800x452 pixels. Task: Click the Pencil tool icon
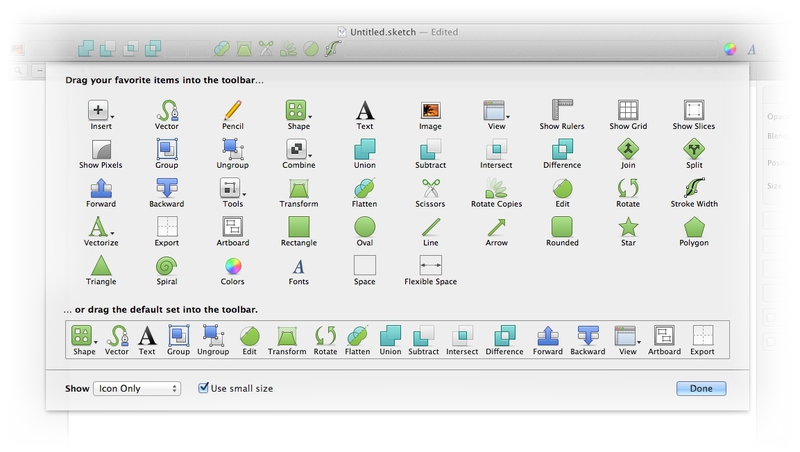click(233, 110)
